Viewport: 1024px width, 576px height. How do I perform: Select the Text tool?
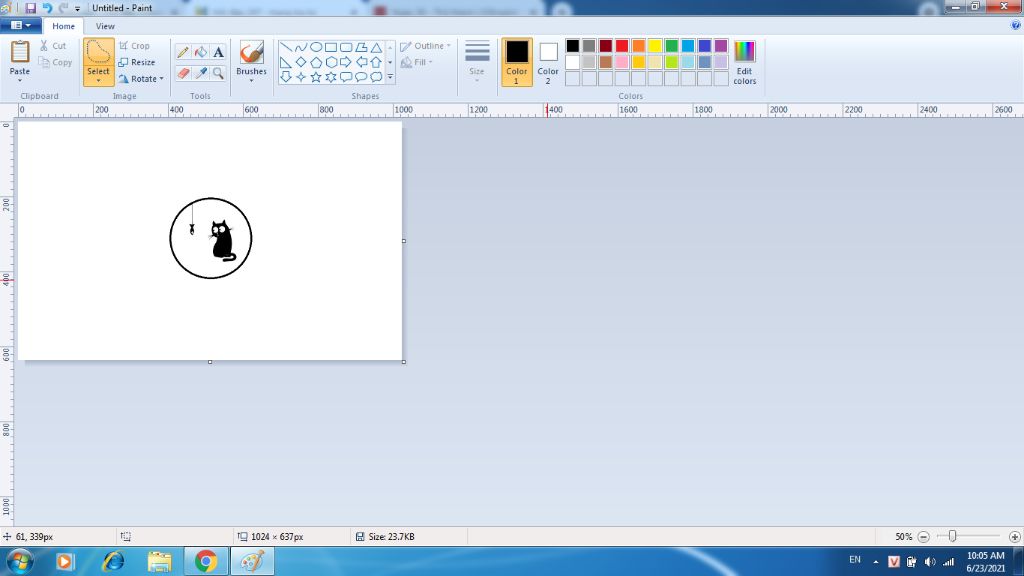218,52
